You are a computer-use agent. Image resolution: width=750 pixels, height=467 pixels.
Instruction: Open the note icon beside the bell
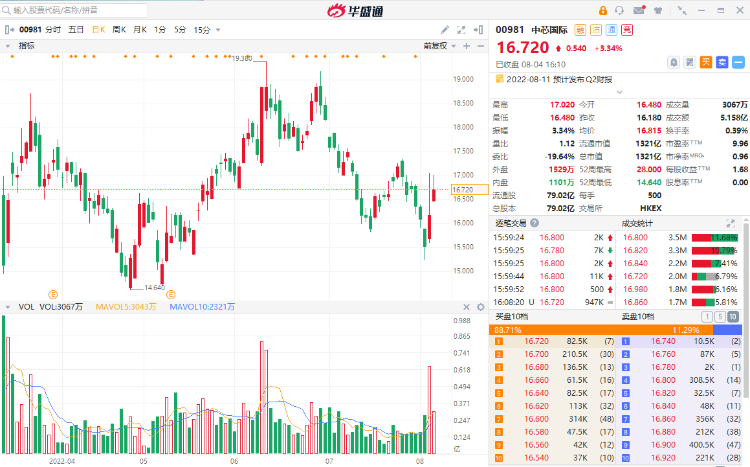tap(690, 62)
